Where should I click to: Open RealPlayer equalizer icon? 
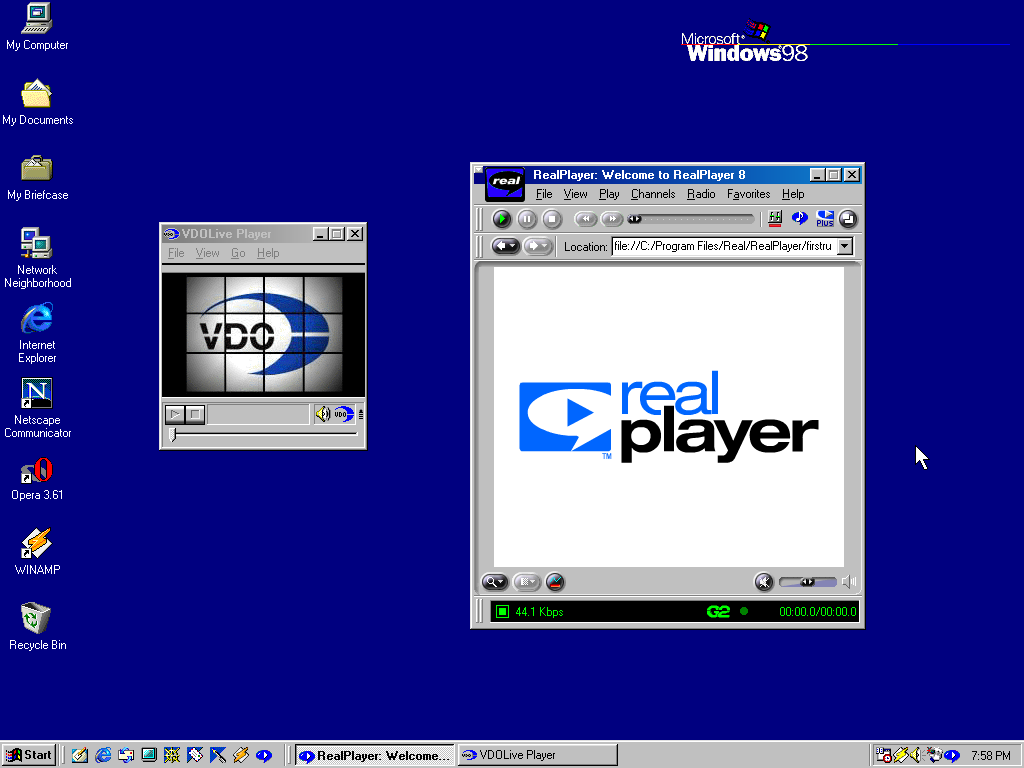tap(775, 219)
